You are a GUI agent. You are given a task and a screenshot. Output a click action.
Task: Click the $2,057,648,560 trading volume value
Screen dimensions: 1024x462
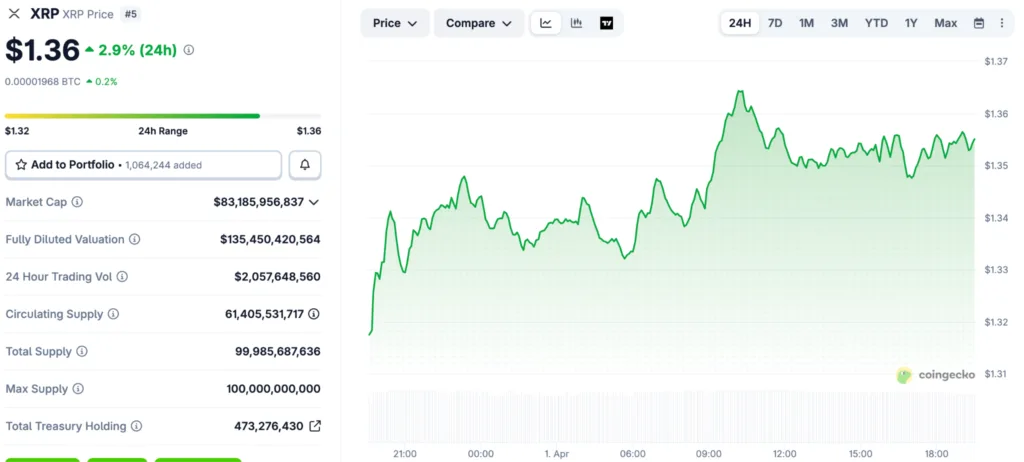pos(278,276)
